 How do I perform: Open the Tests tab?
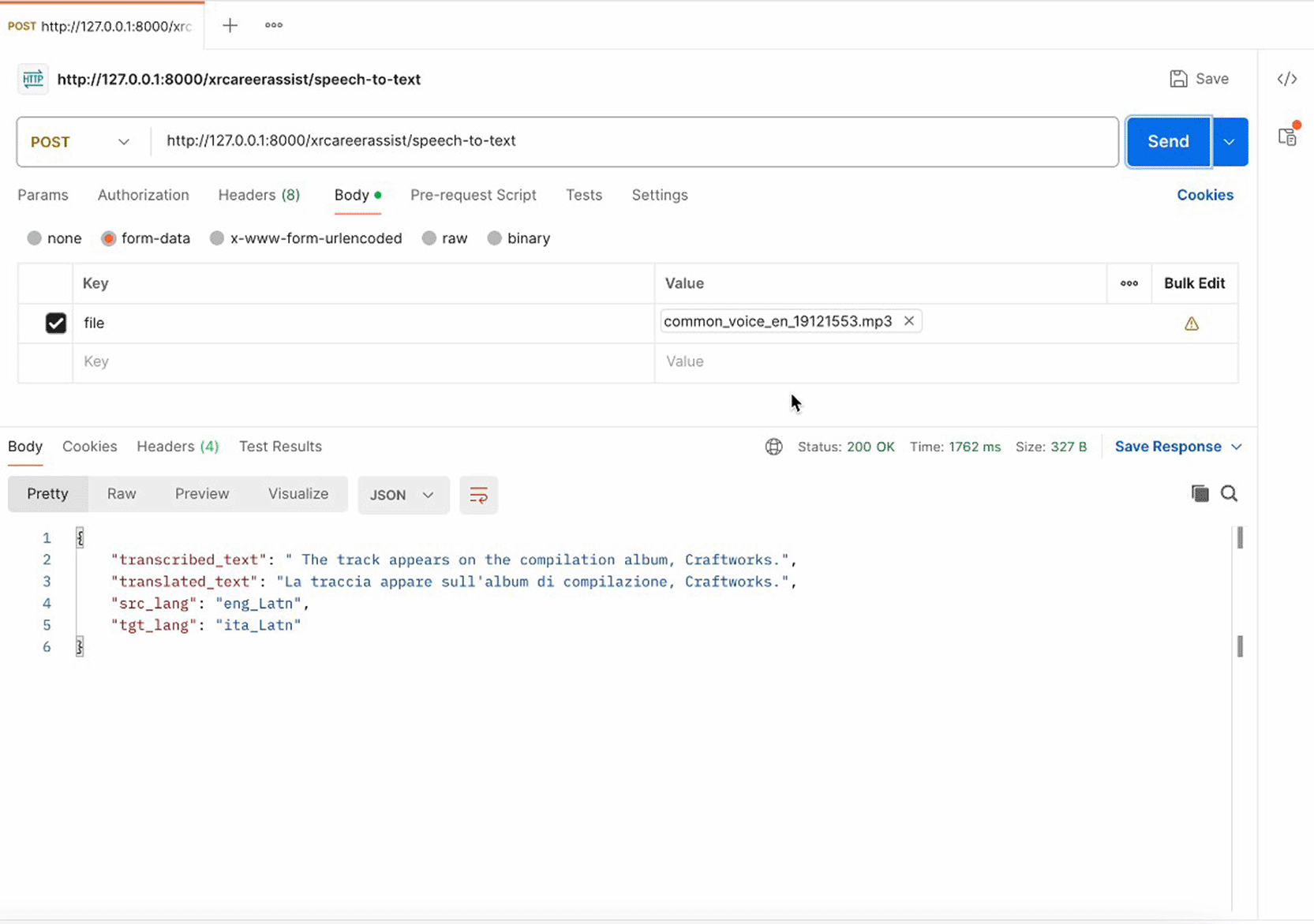pyautogui.click(x=584, y=195)
